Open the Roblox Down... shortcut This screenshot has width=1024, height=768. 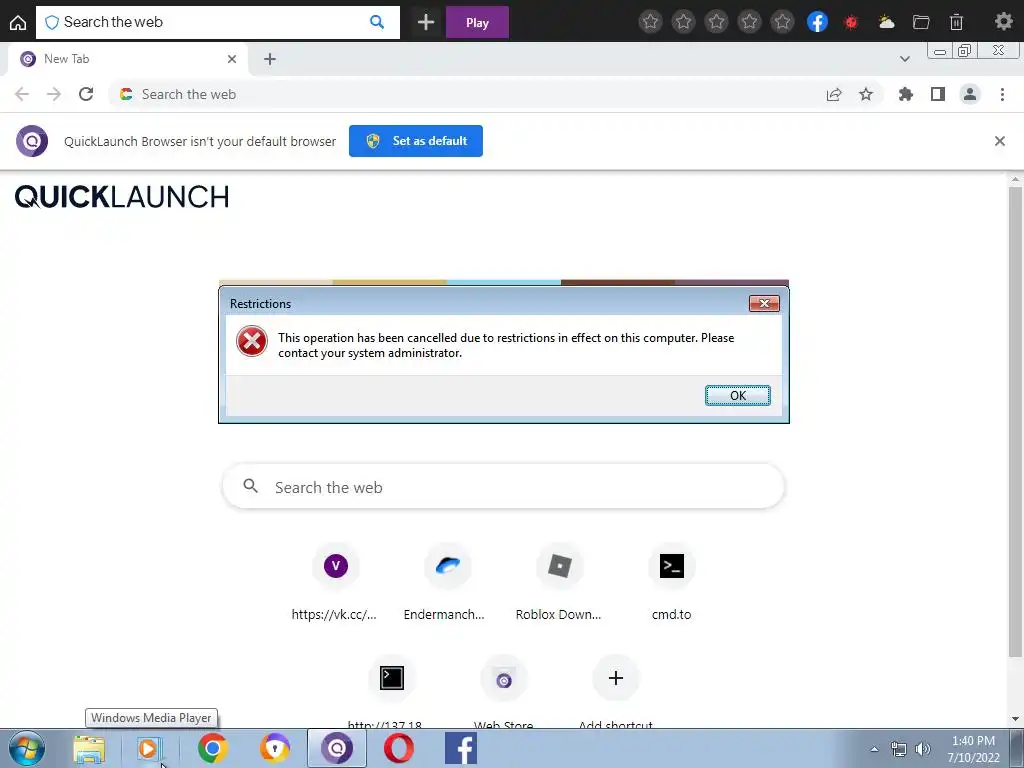click(559, 583)
